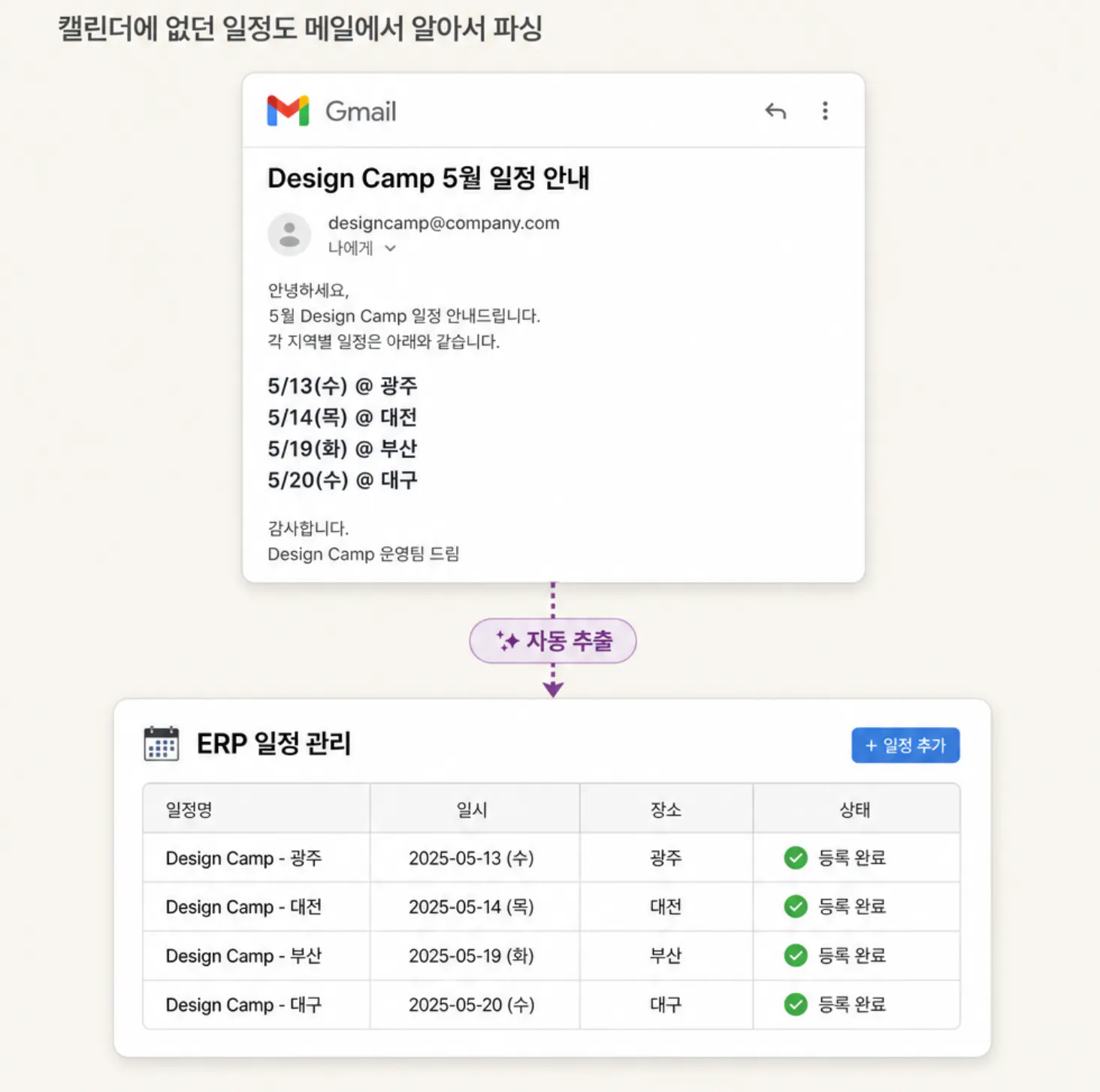Viewport: 1100px width, 1092px height.
Task: Click the 광주 location cell in the table
Action: coord(666,858)
